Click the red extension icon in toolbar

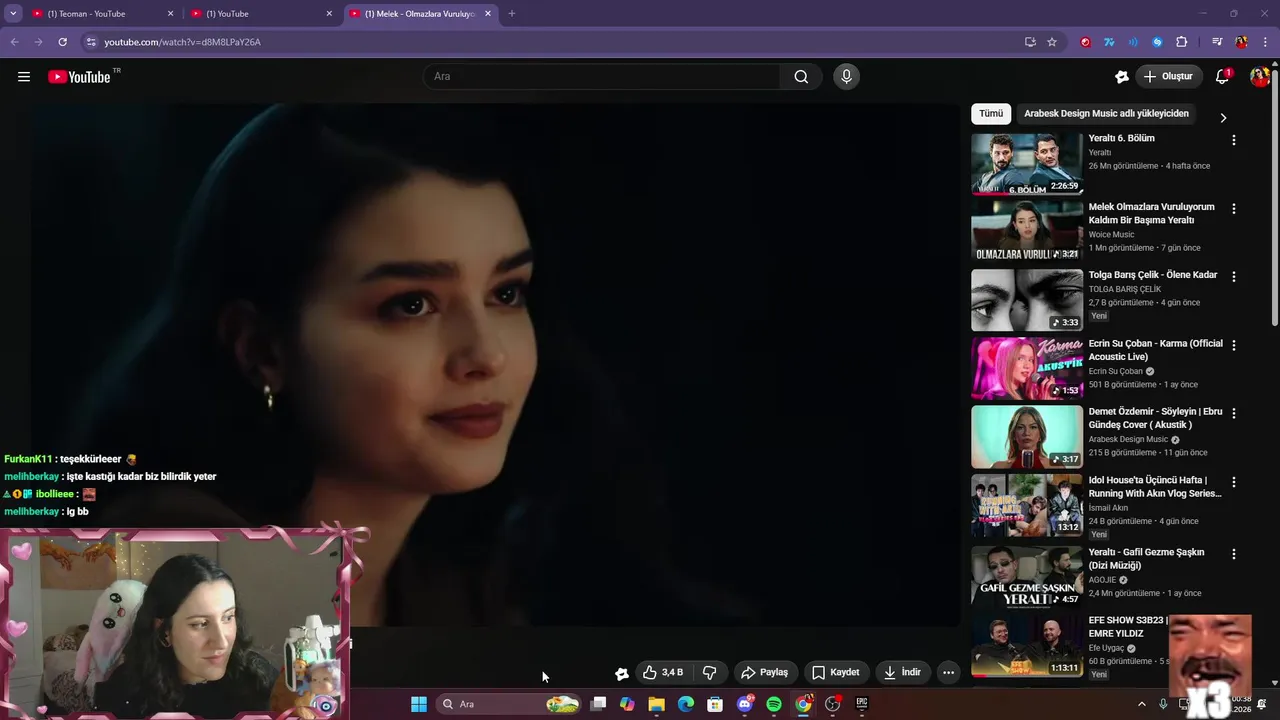[1085, 42]
